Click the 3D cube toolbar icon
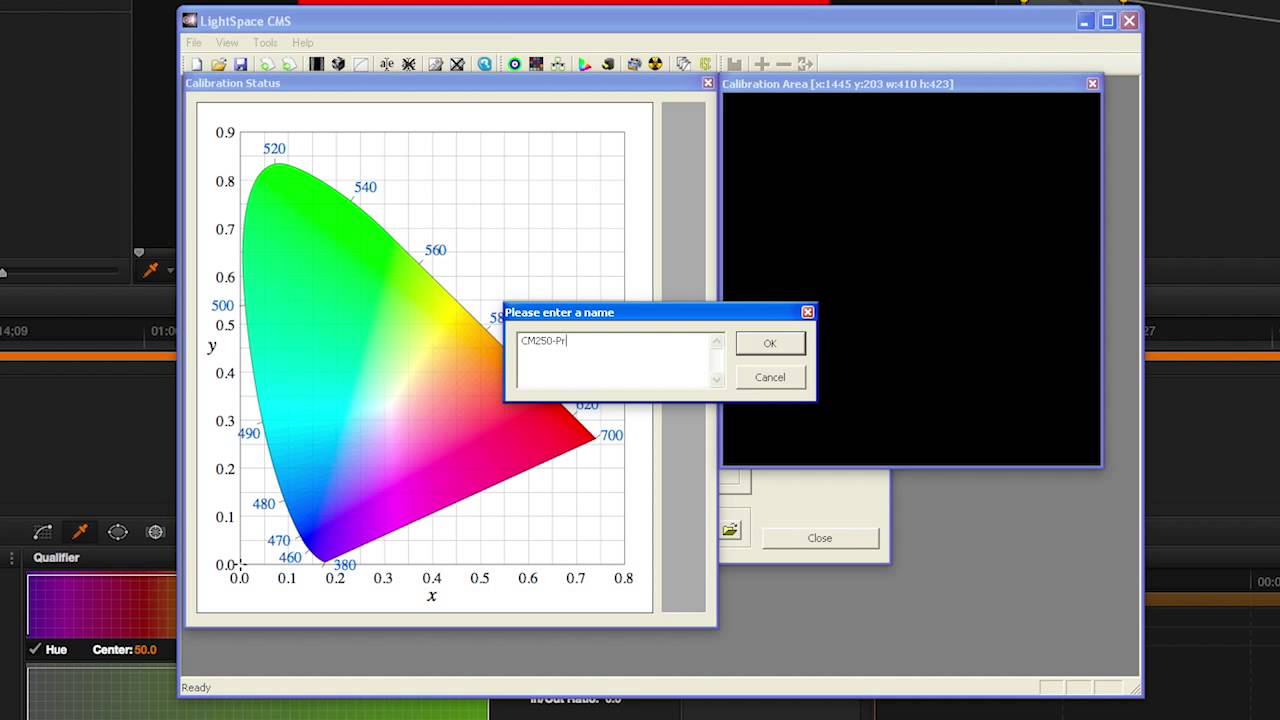Image resolution: width=1280 pixels, height=720 pixels. pyautogui.click(x=338, y=64)
